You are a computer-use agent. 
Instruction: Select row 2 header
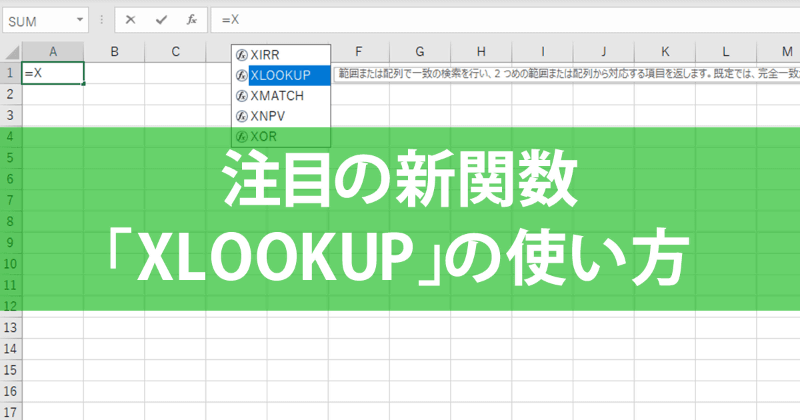(11, 94)
